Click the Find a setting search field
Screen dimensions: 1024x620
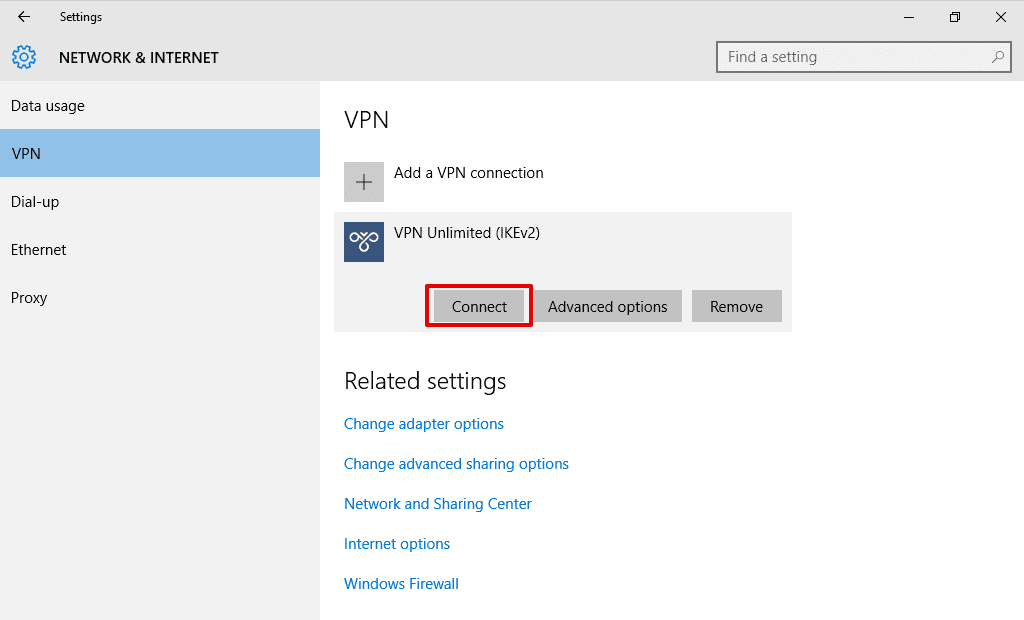click(855, 57)
